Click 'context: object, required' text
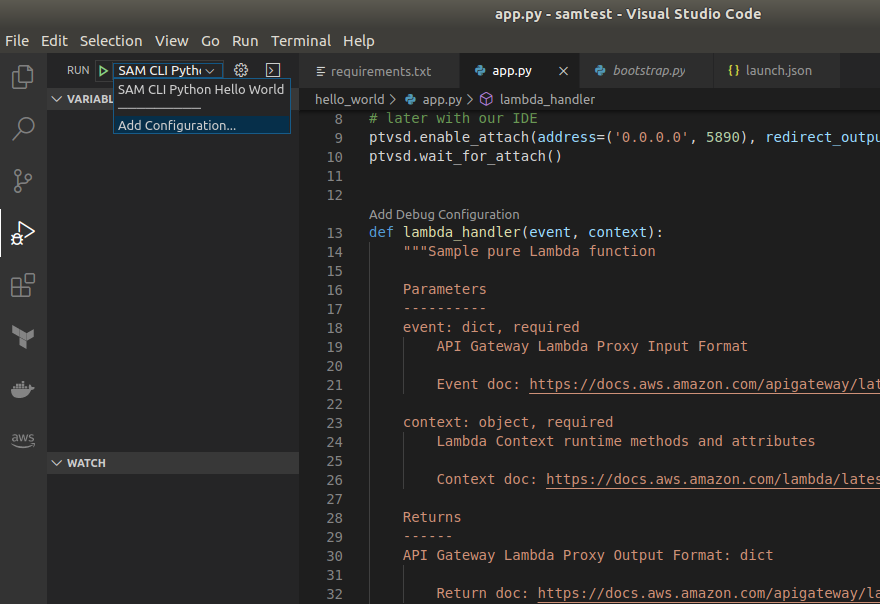This screenshot has height=604, width=880. [x=508, y=422]
